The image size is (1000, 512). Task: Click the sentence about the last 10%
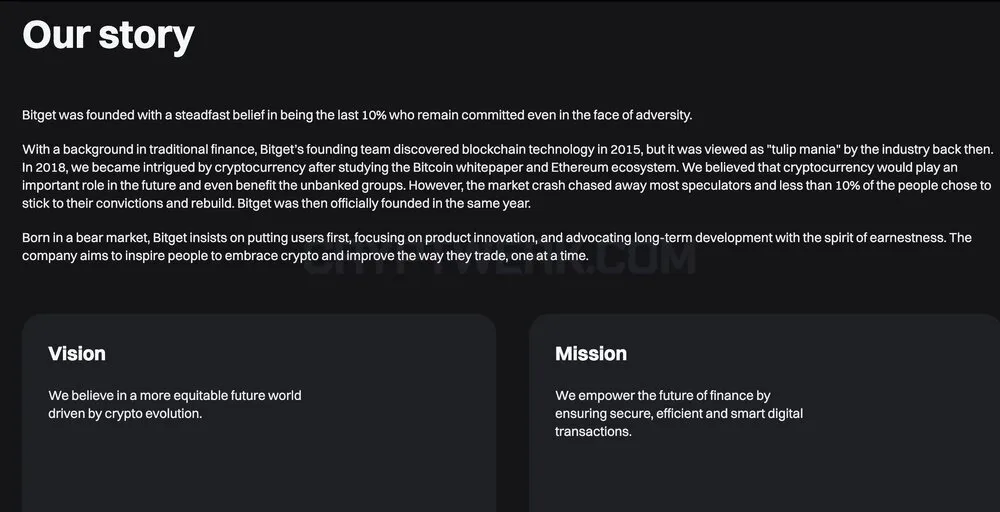pos(357,115)
